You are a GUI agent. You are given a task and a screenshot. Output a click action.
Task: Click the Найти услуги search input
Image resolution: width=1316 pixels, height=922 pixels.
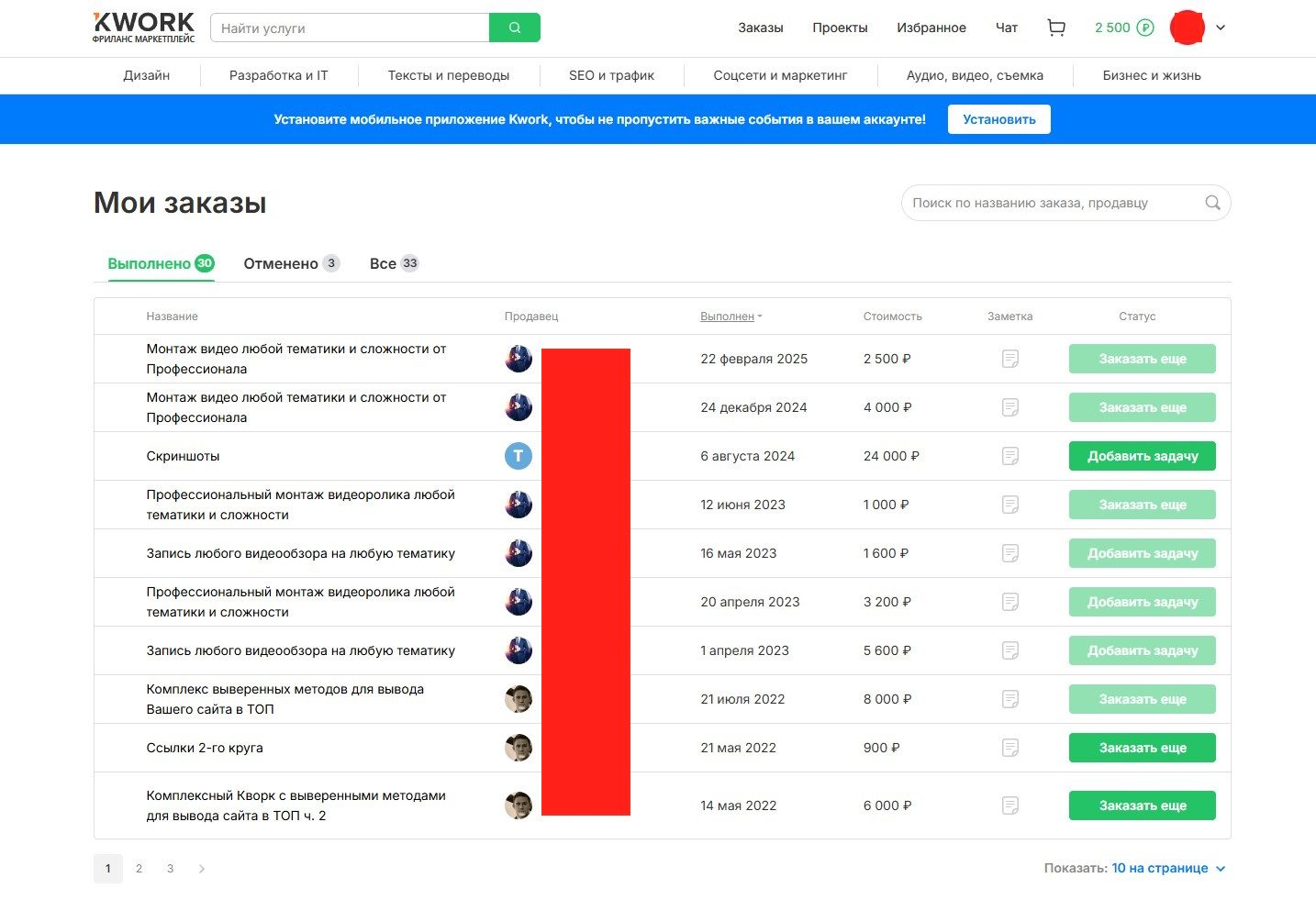point(351,28)
